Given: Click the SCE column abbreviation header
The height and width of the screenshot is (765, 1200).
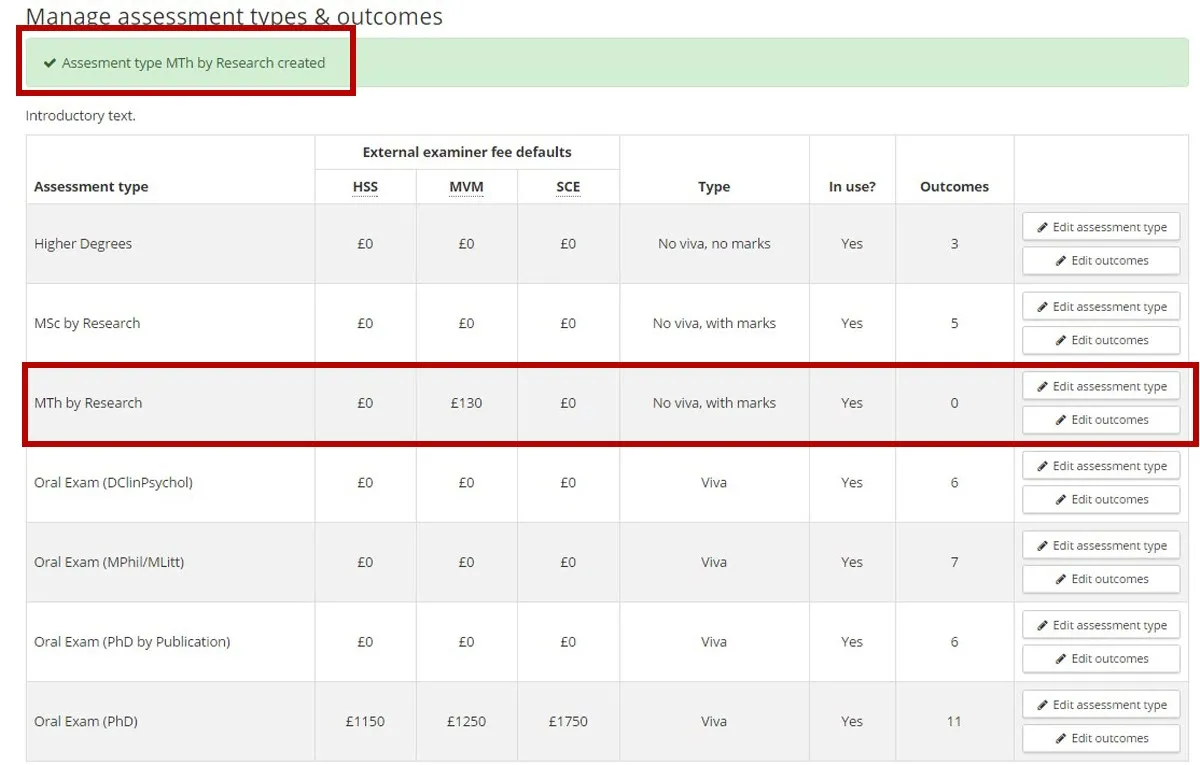Looking at the screenshot, I should [x=568, y=187].
